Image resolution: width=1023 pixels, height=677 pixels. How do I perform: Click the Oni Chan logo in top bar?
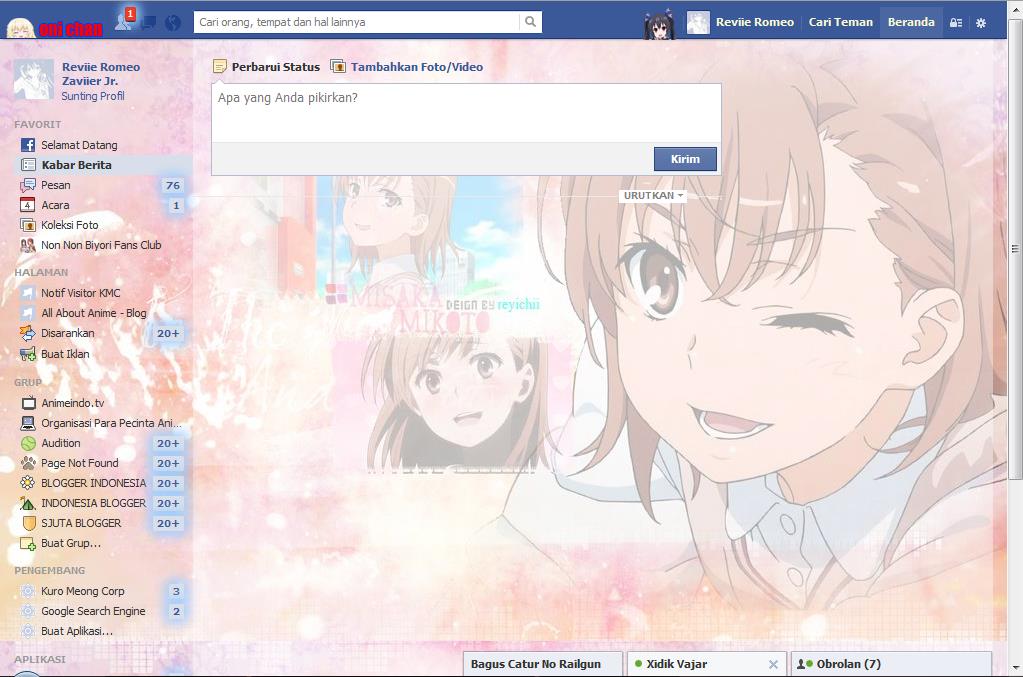tap(55, 27)
